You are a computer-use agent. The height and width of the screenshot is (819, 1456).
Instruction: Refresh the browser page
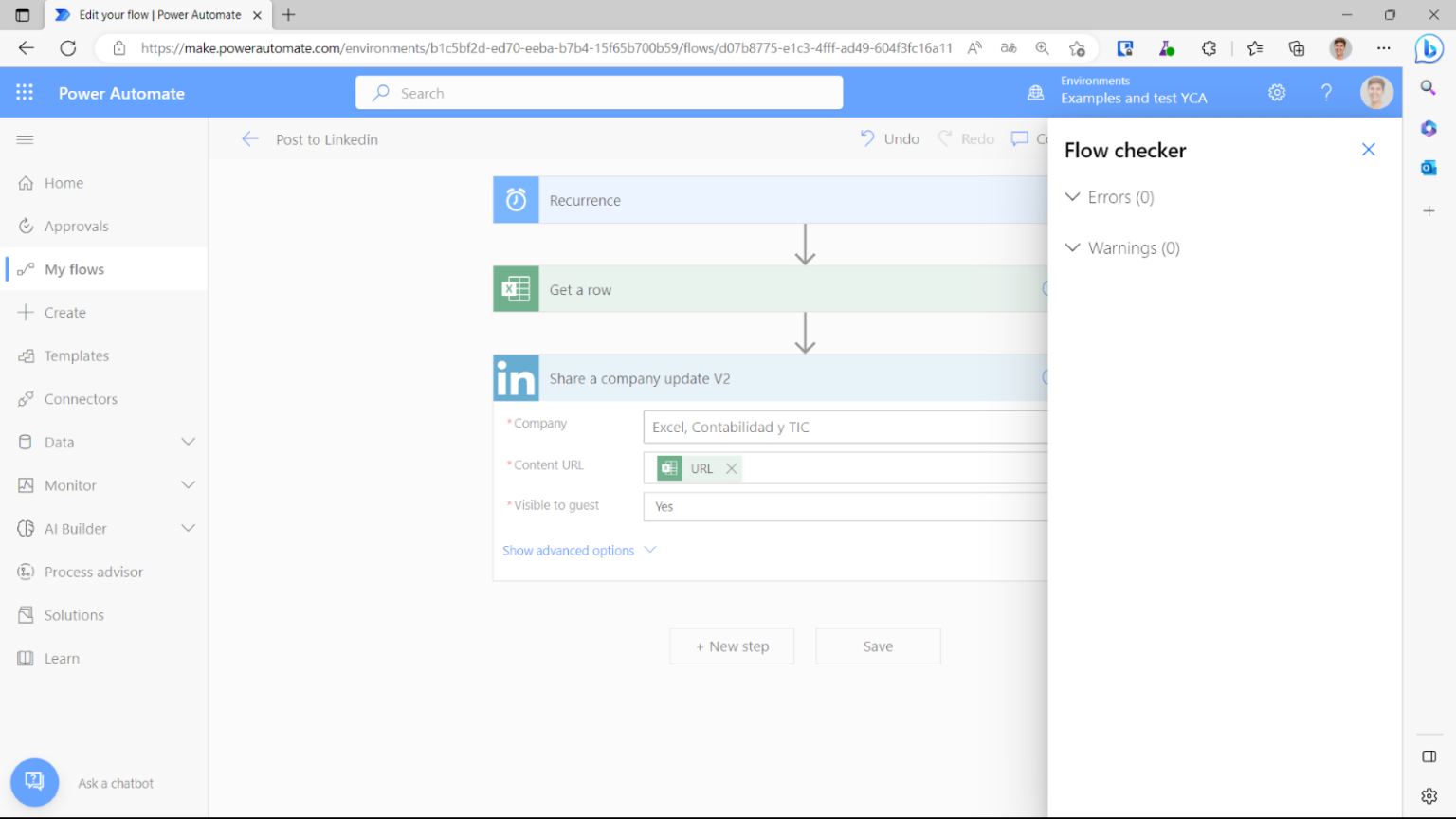68,48
